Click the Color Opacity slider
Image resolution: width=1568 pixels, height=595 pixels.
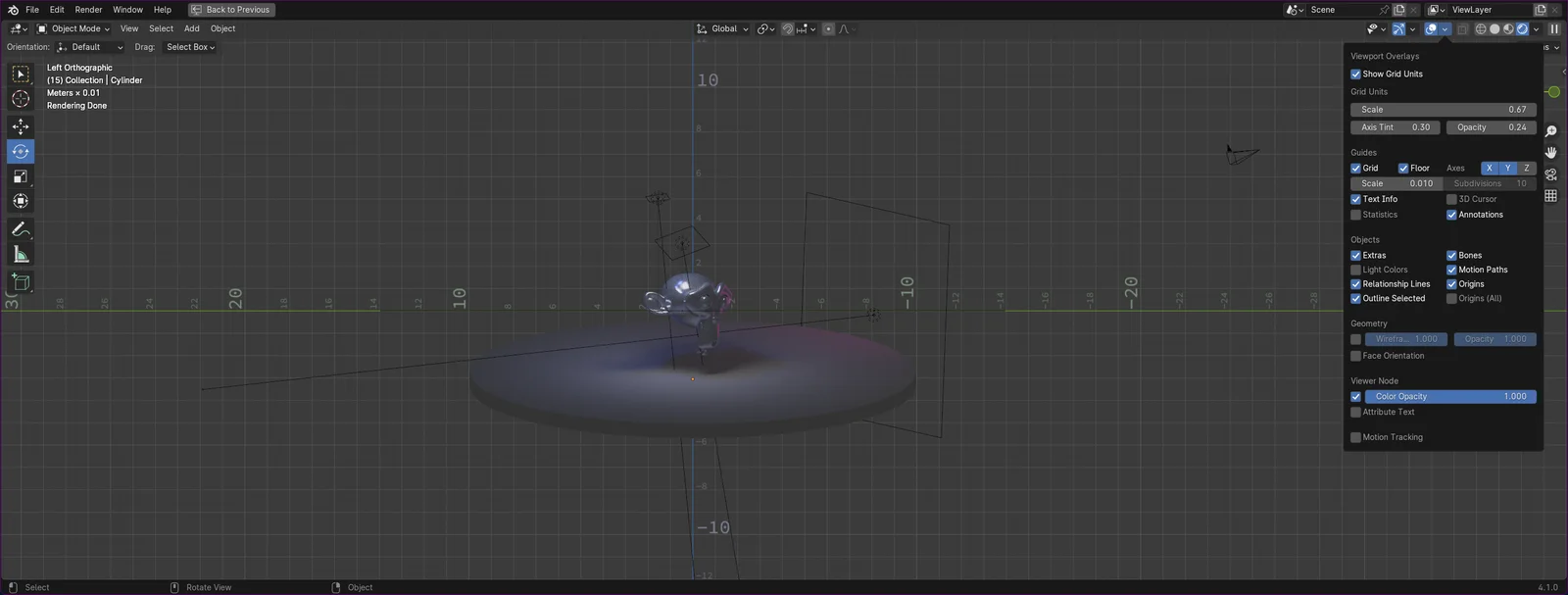point(1449,397)
